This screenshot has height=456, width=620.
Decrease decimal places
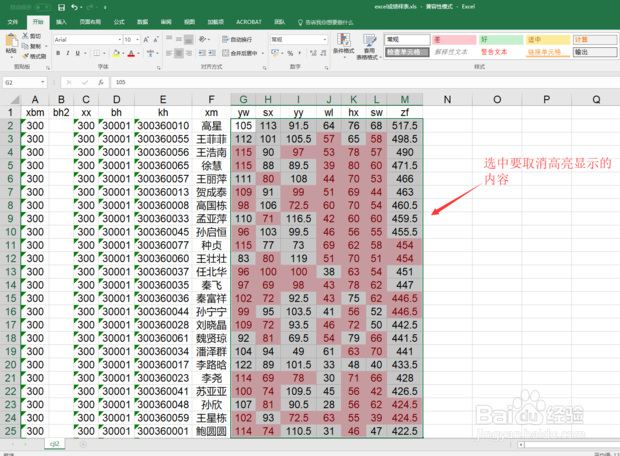(x=323, y=53)
